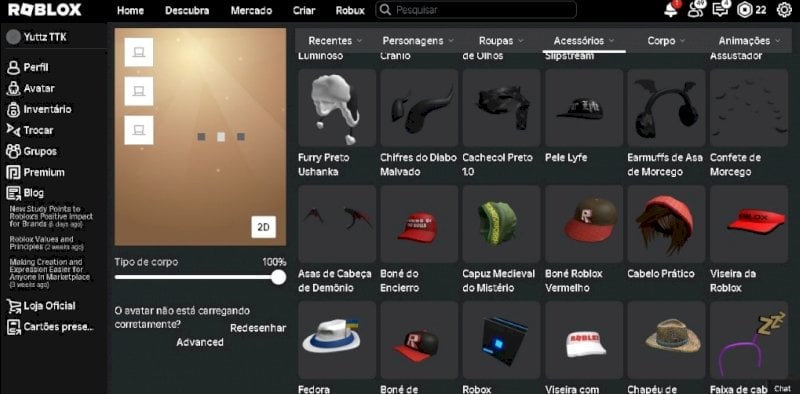
Task: Click the third outfit slot icon in preview
Action: tap(139, 130)
